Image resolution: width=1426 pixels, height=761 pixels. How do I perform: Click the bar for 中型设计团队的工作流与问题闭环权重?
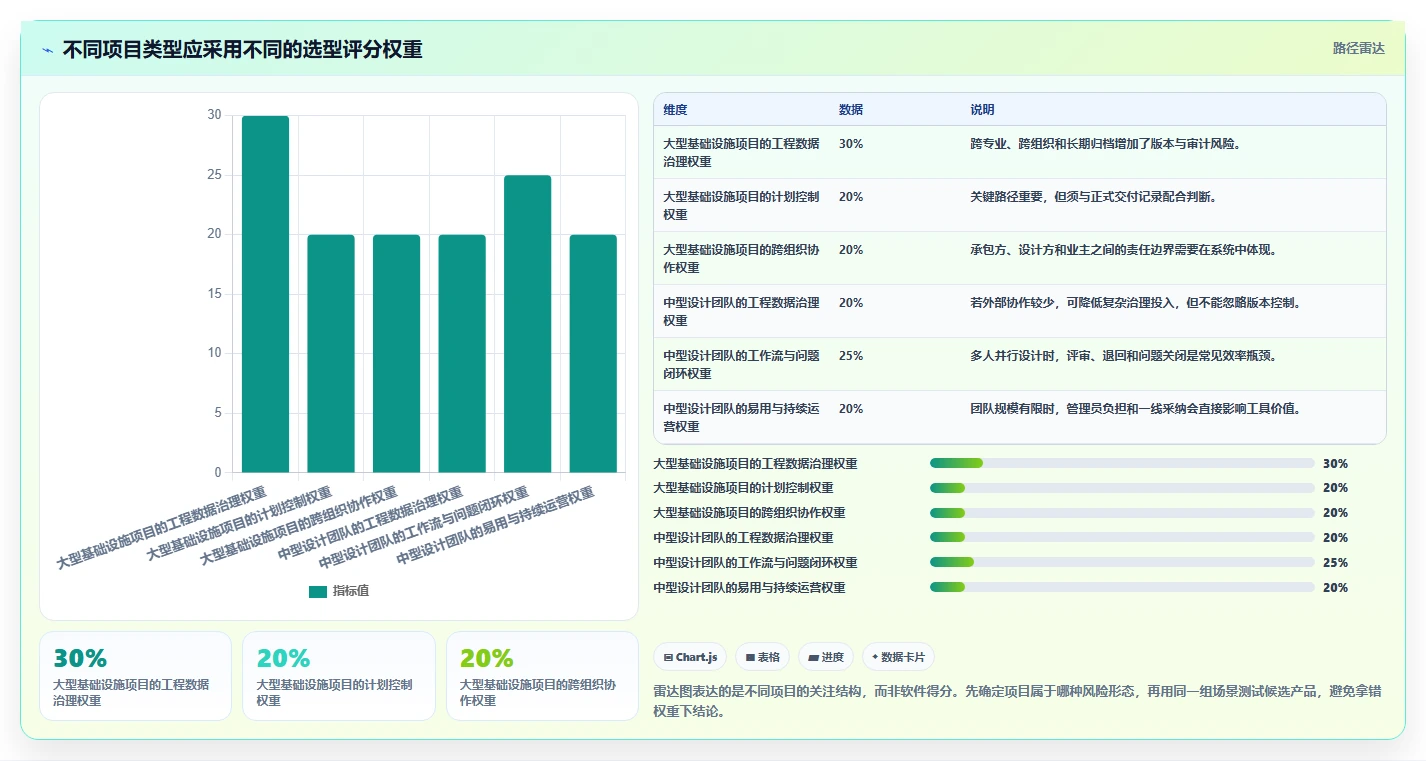point(527,324)
